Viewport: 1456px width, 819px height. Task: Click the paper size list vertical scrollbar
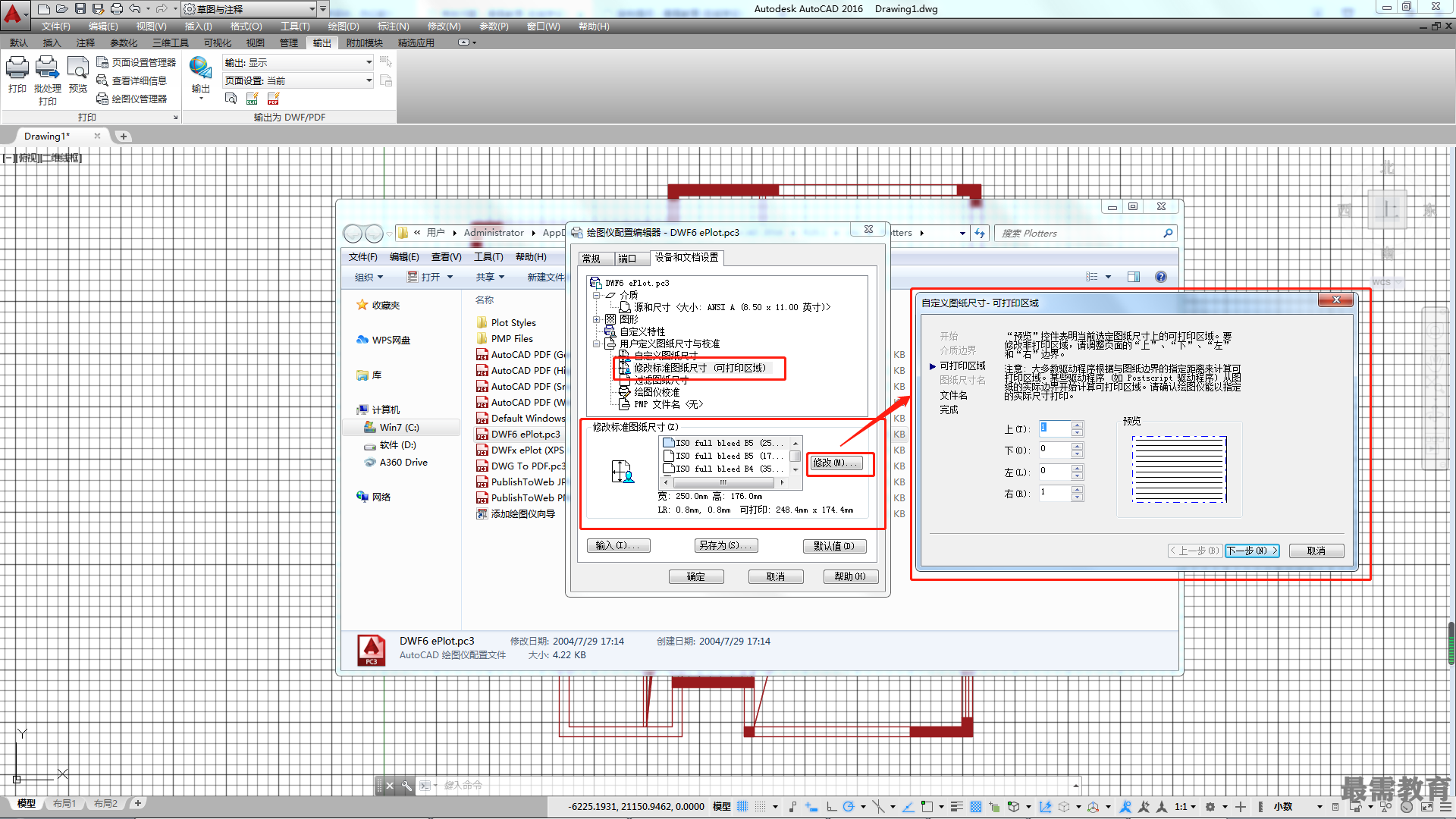point(795,456)
